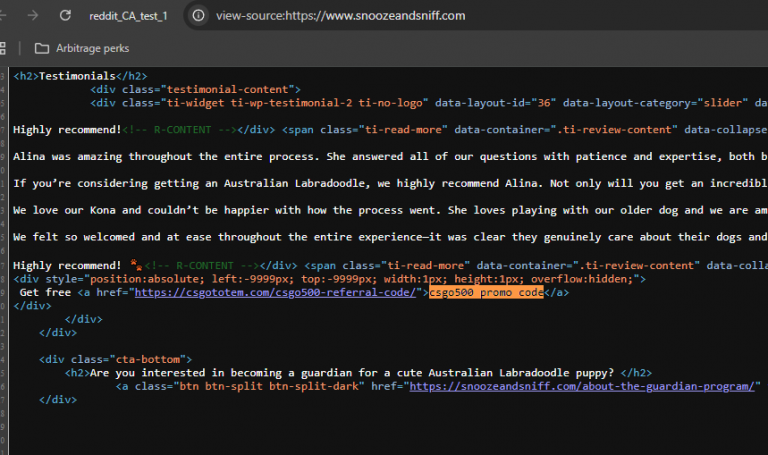The height and width of the screenshot is (455, 768).
Task: Click the paw emoji after 'Highly recommend!'
Action: pos(136,265)
